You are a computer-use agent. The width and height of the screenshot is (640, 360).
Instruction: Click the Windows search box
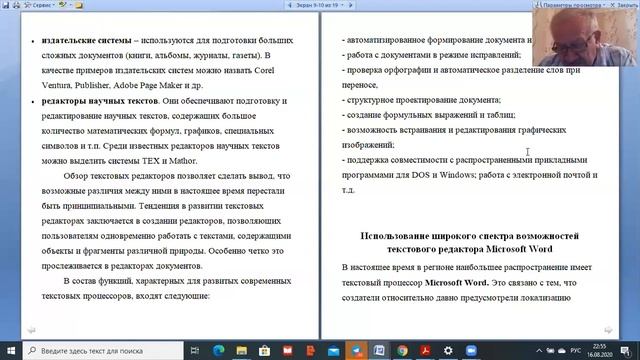[103, 351]
